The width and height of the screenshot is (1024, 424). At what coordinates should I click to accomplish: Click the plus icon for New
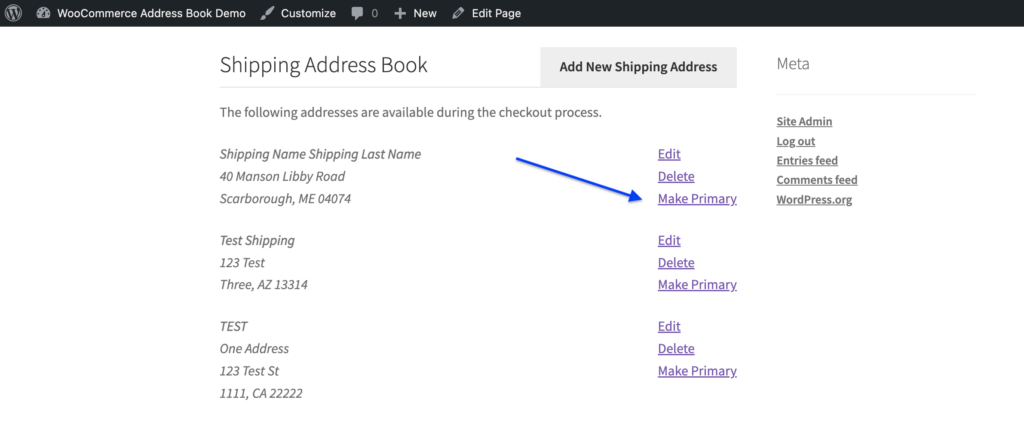click(x=400, y=13)
